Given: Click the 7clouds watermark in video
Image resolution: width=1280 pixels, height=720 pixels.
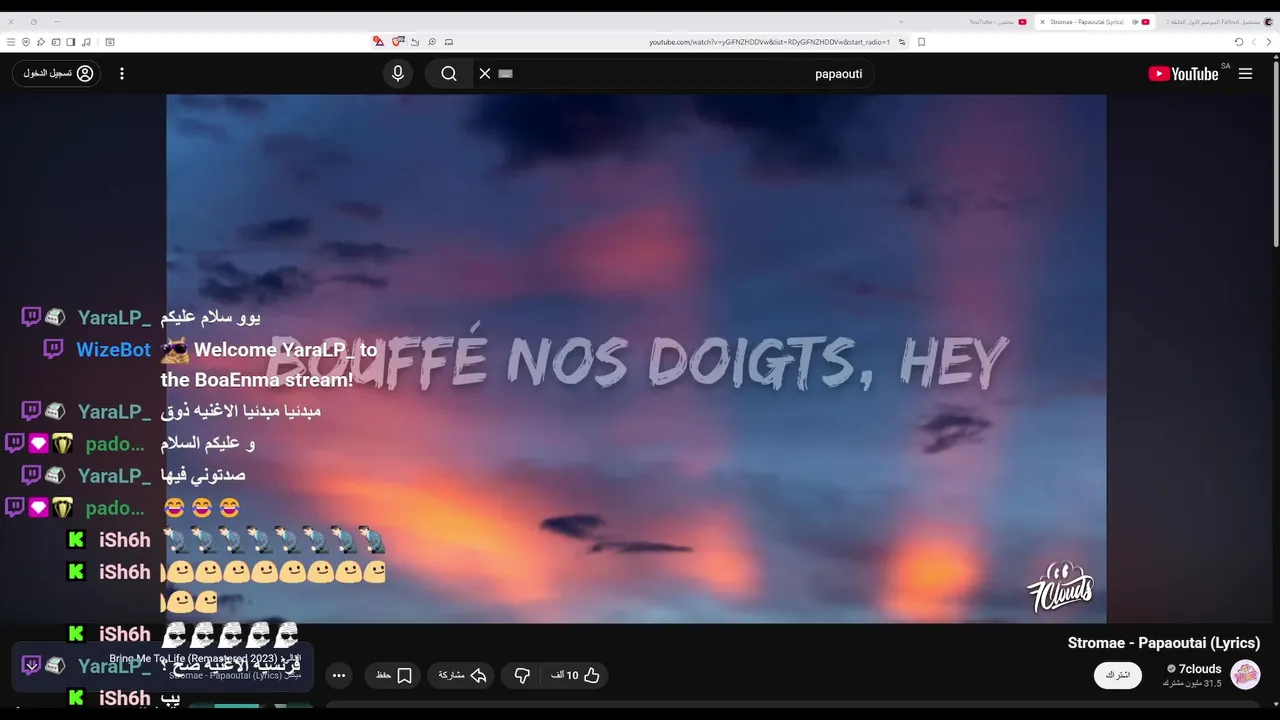Looking at the screenshot, I should tap(1060, 588).
